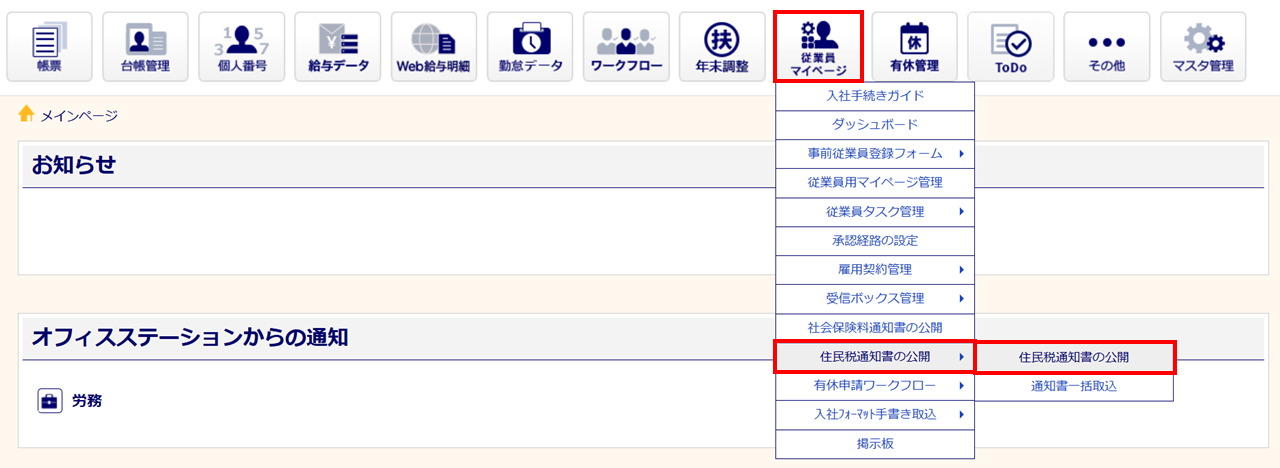
Task: Select the 勤怠データ icon
Action: pyautogui.click(x=529, y=47)
